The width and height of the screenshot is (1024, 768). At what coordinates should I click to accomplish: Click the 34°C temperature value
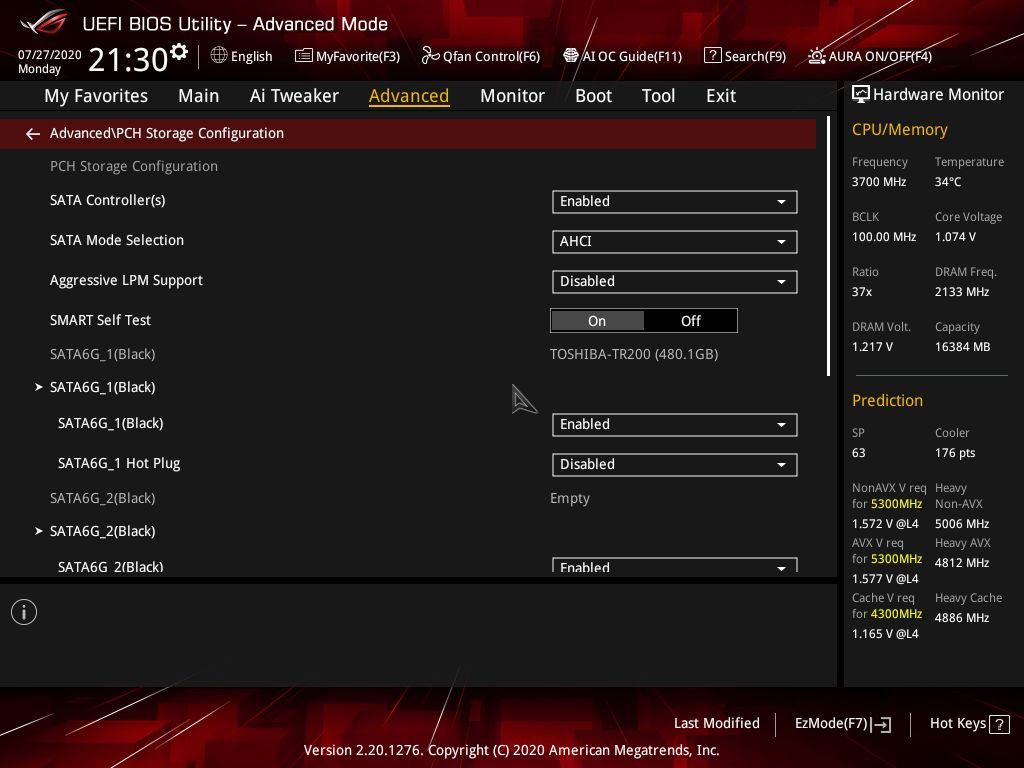[x=948, y=182]
